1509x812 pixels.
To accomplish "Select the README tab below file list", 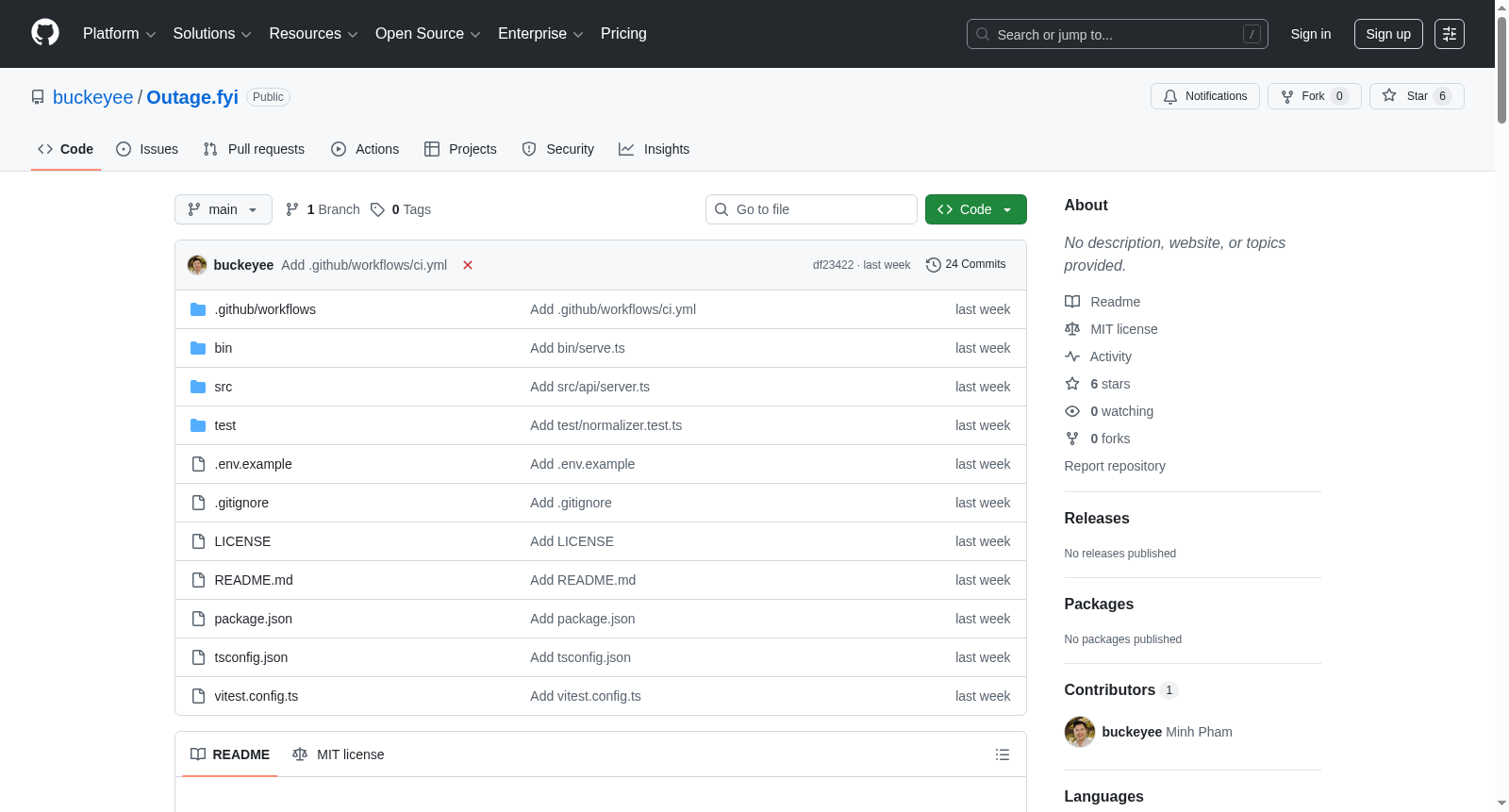I will 230,754.
